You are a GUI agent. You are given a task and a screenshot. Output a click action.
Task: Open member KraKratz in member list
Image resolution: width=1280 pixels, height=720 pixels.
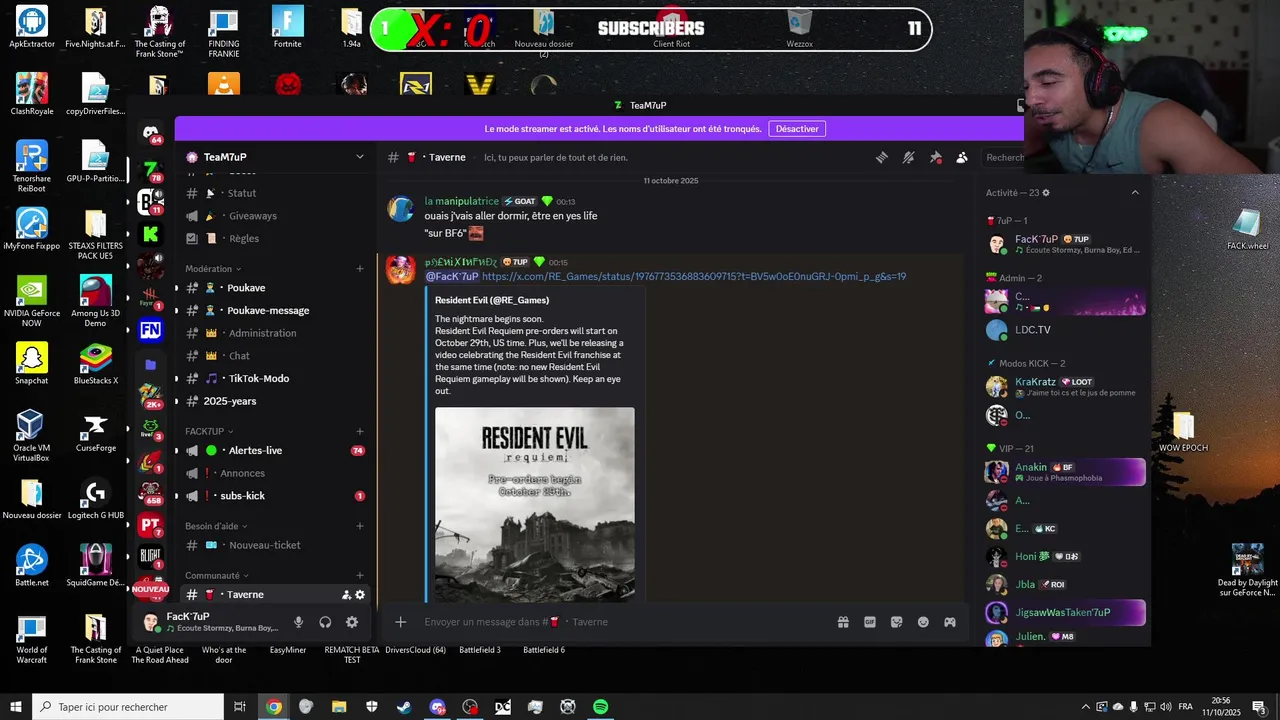[1065, 386]
